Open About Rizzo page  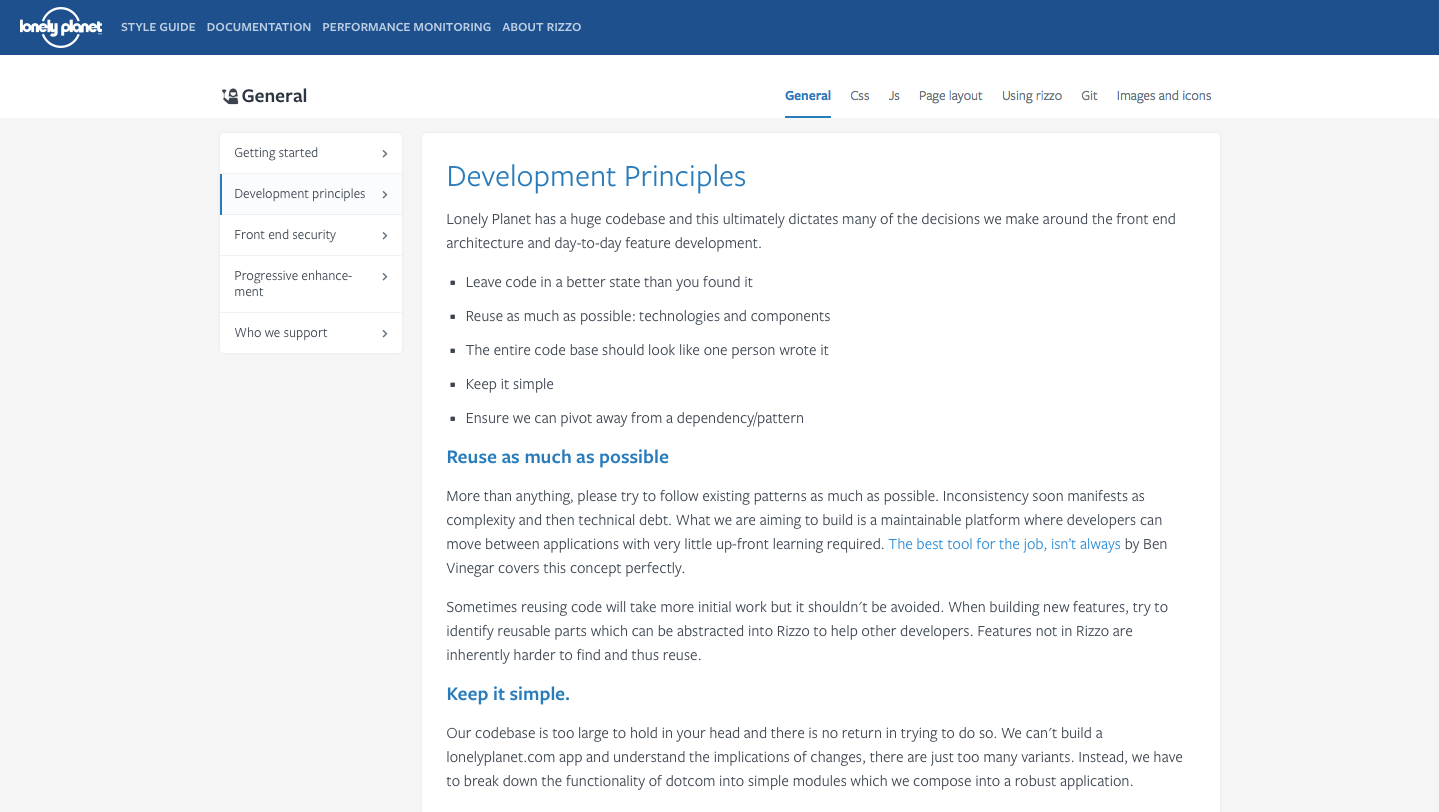[x=541, y=27]
